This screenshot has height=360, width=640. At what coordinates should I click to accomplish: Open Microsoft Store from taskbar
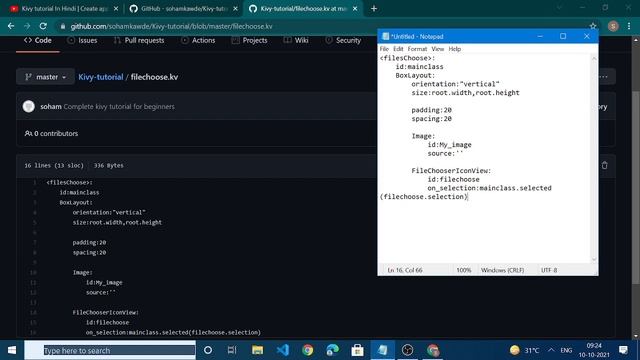coord(357,350)
